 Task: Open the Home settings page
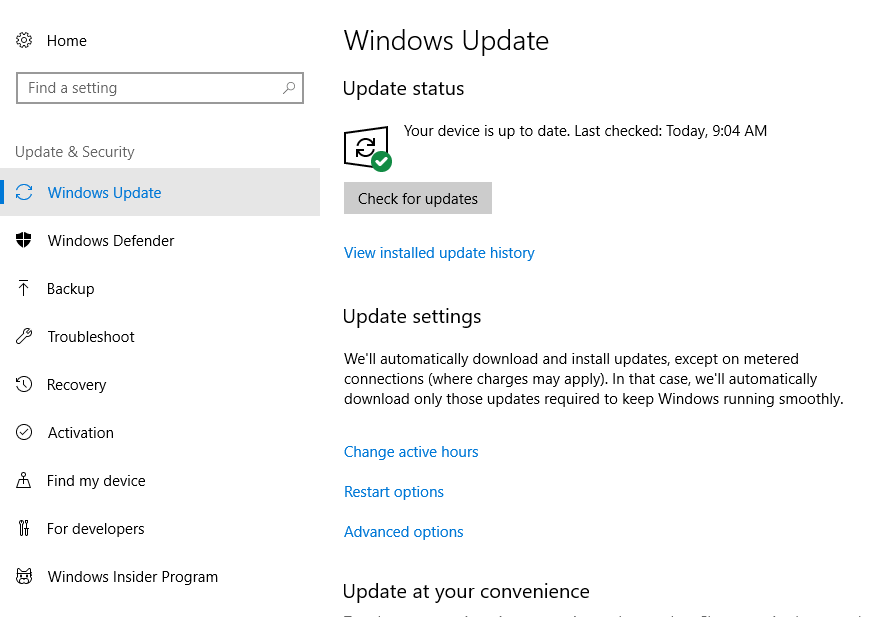tap(66, 41)
